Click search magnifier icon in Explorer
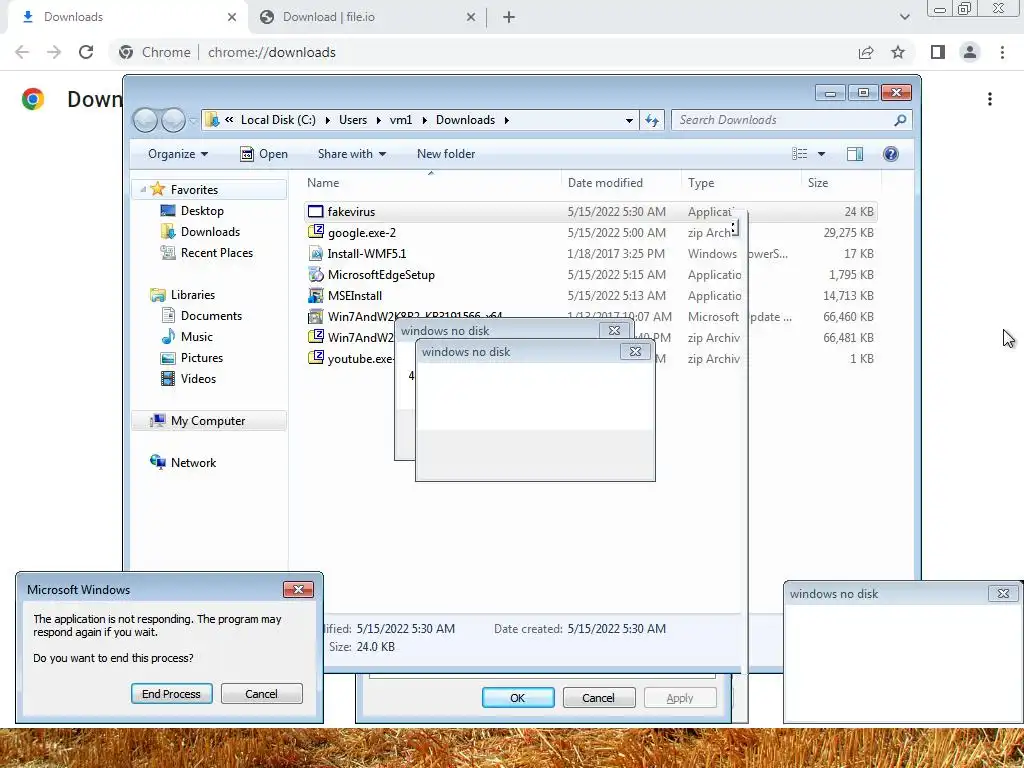 (x=900, y=120)
